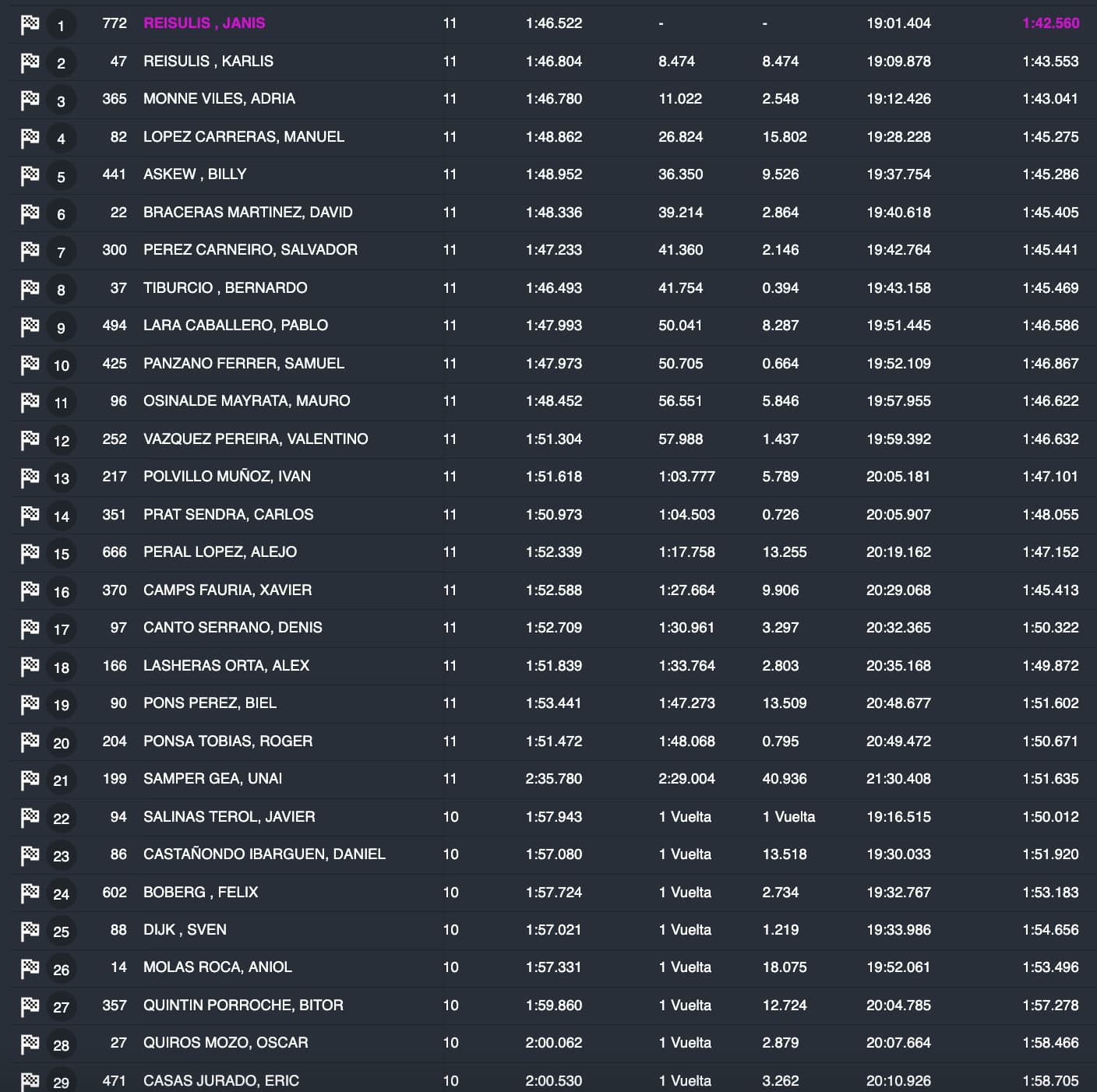Click the position 1 badge

61,26
